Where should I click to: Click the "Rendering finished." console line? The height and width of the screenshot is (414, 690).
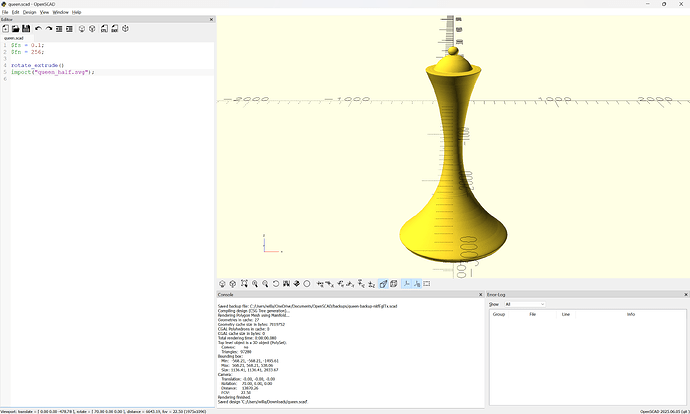pyautogui.click(x=234, y=397)
